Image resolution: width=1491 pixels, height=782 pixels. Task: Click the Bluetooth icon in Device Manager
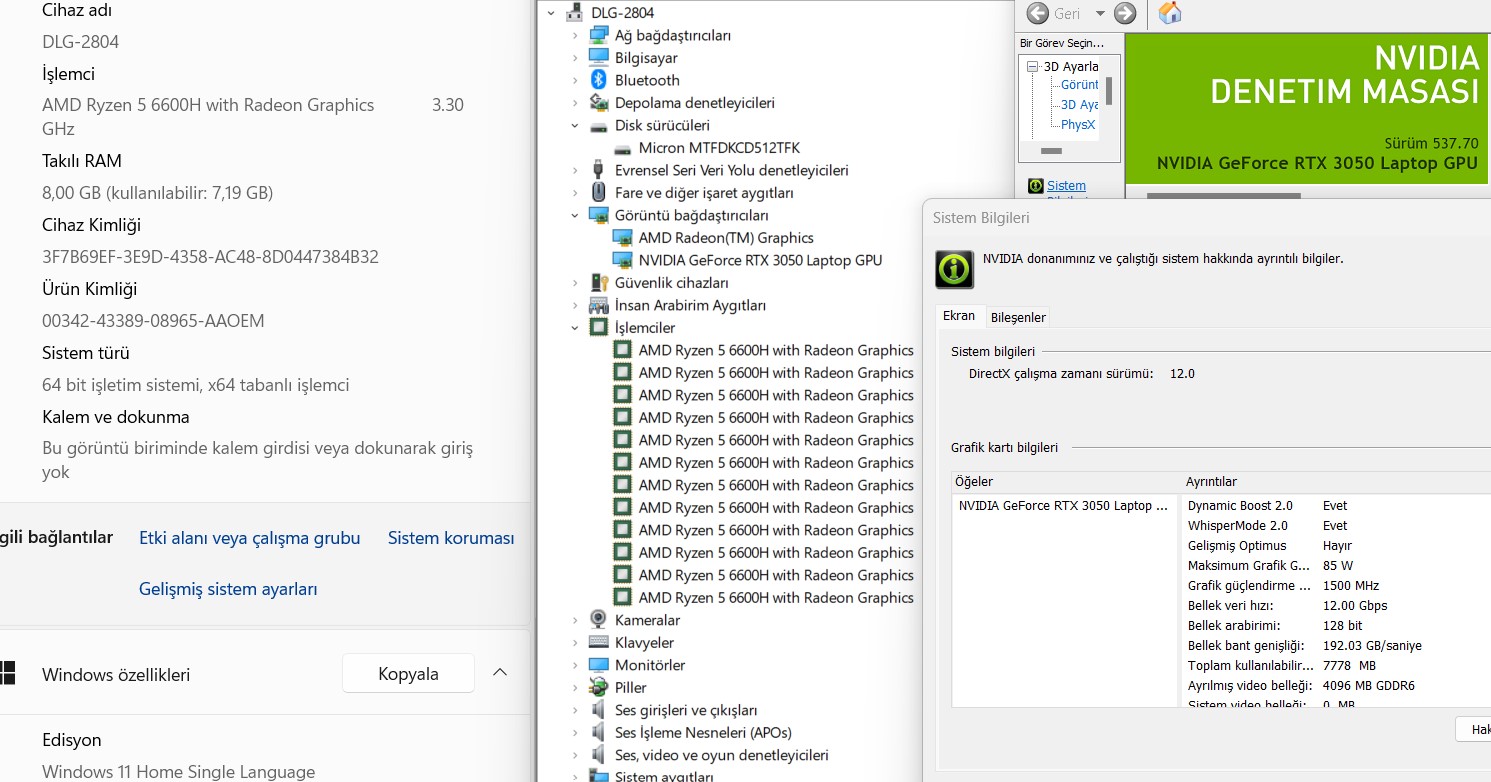pyautogui.click(x=599, y=80)
